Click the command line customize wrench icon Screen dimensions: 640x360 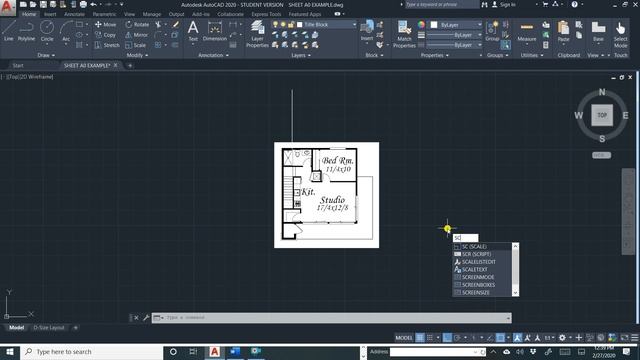pyautogui.click(x=146, y=318)
